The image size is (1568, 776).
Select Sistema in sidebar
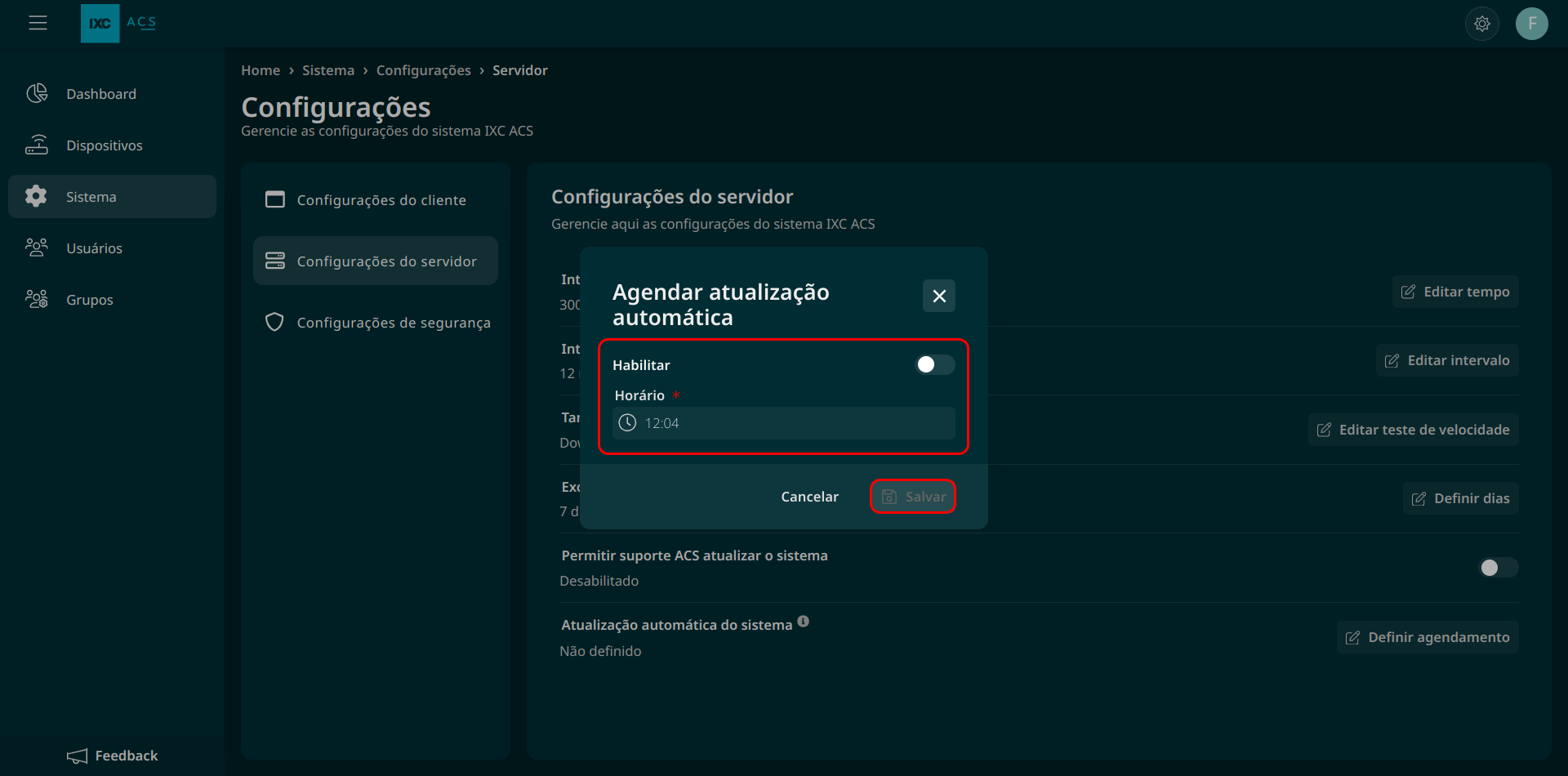112,197
